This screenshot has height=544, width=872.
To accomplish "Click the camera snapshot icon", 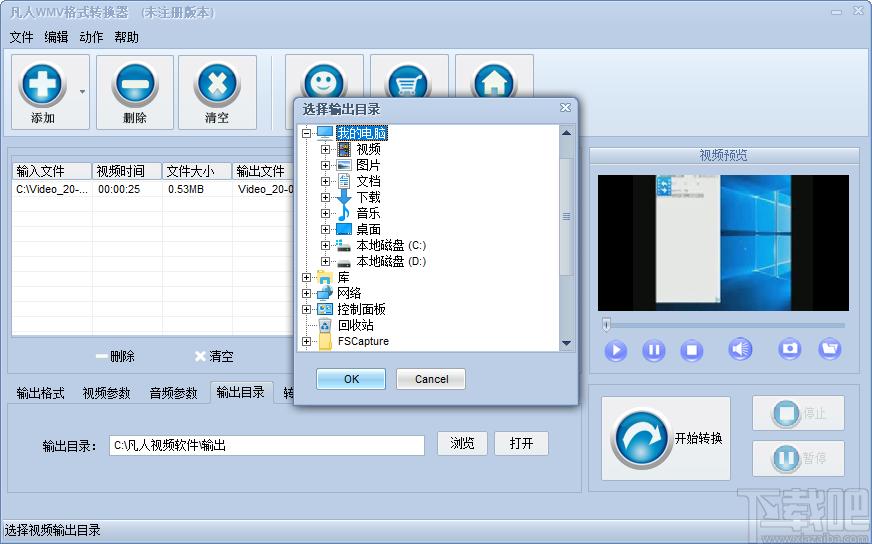I will (x=789, y=349).
